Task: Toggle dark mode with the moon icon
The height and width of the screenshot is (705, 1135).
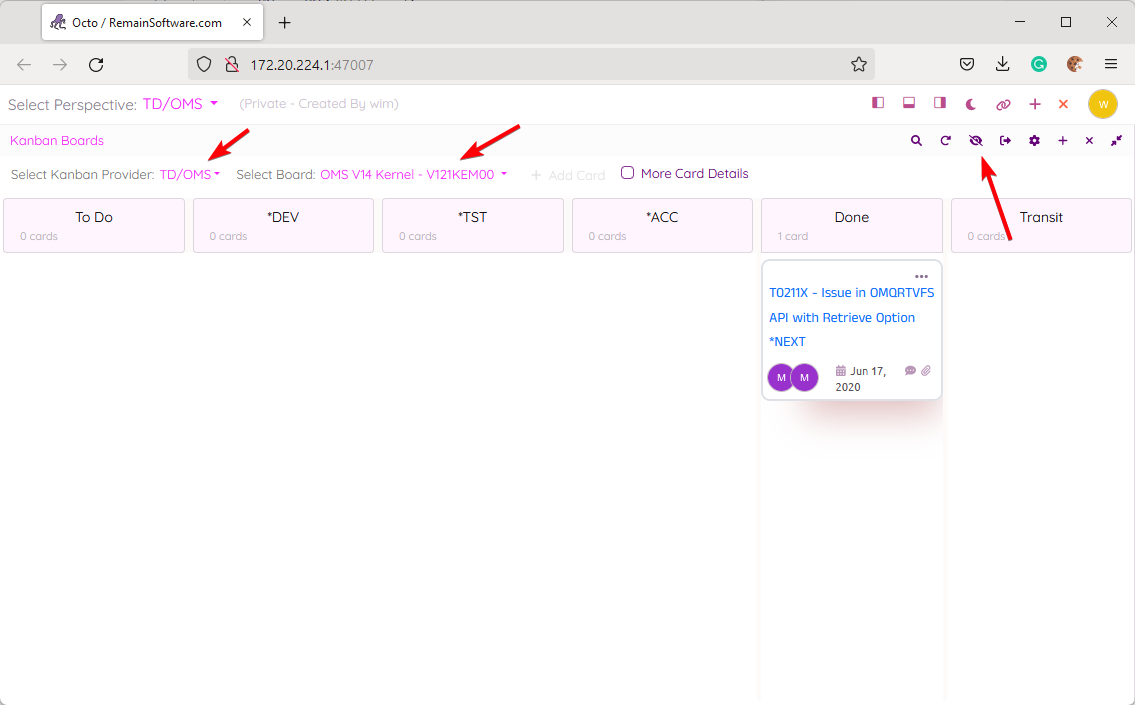Action: 971,104
